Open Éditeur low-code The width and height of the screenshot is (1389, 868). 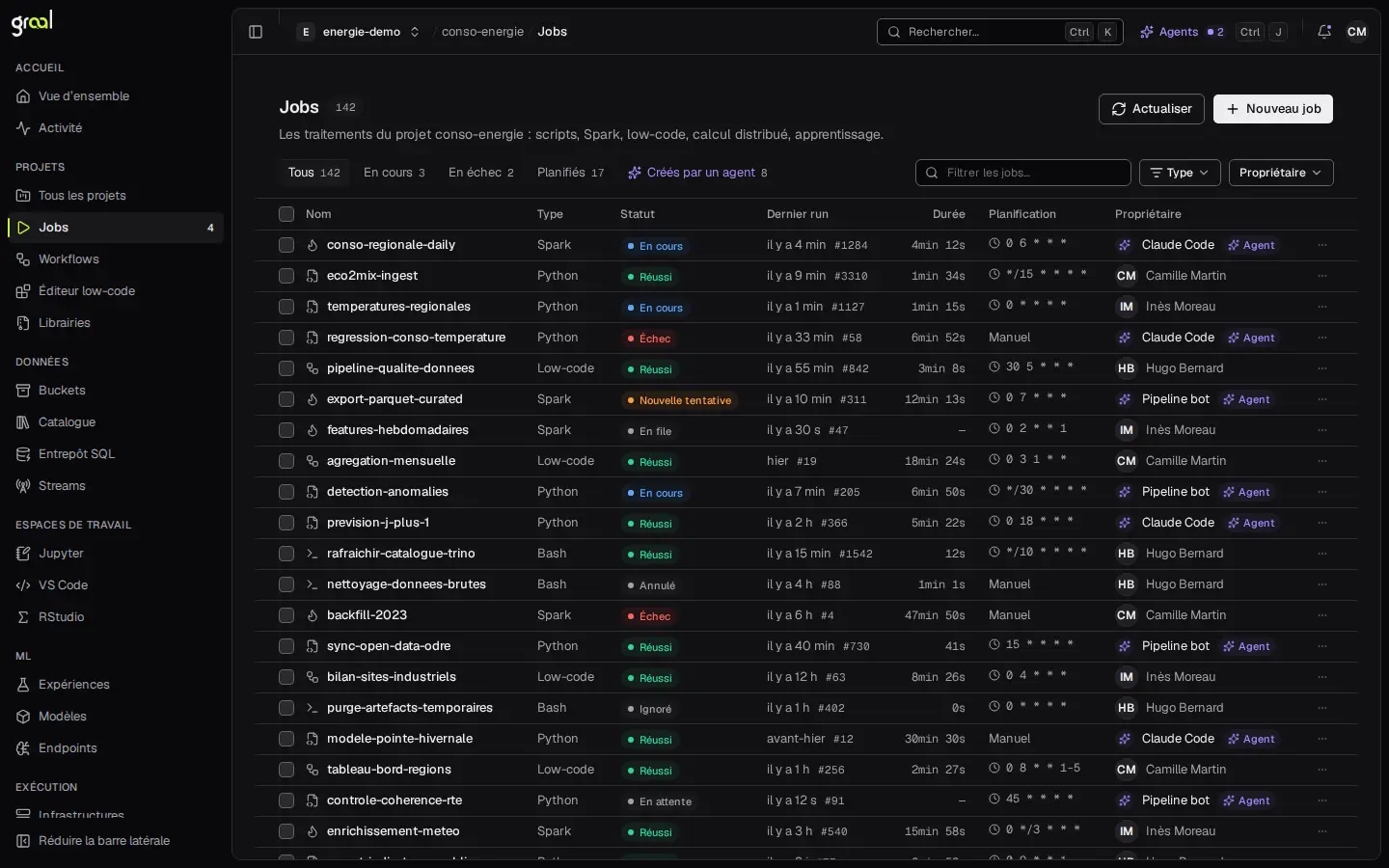point(116,291)
